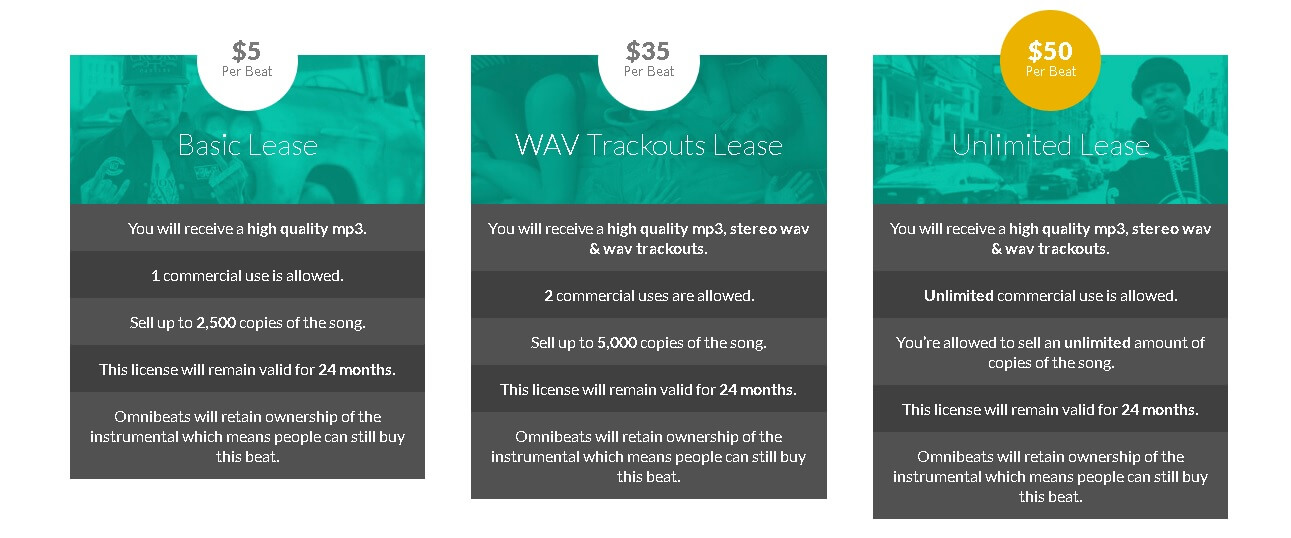Screen dimensions: 1291x538
Task: Select the Unlimited Lease heading
Action: (1050, 146)
